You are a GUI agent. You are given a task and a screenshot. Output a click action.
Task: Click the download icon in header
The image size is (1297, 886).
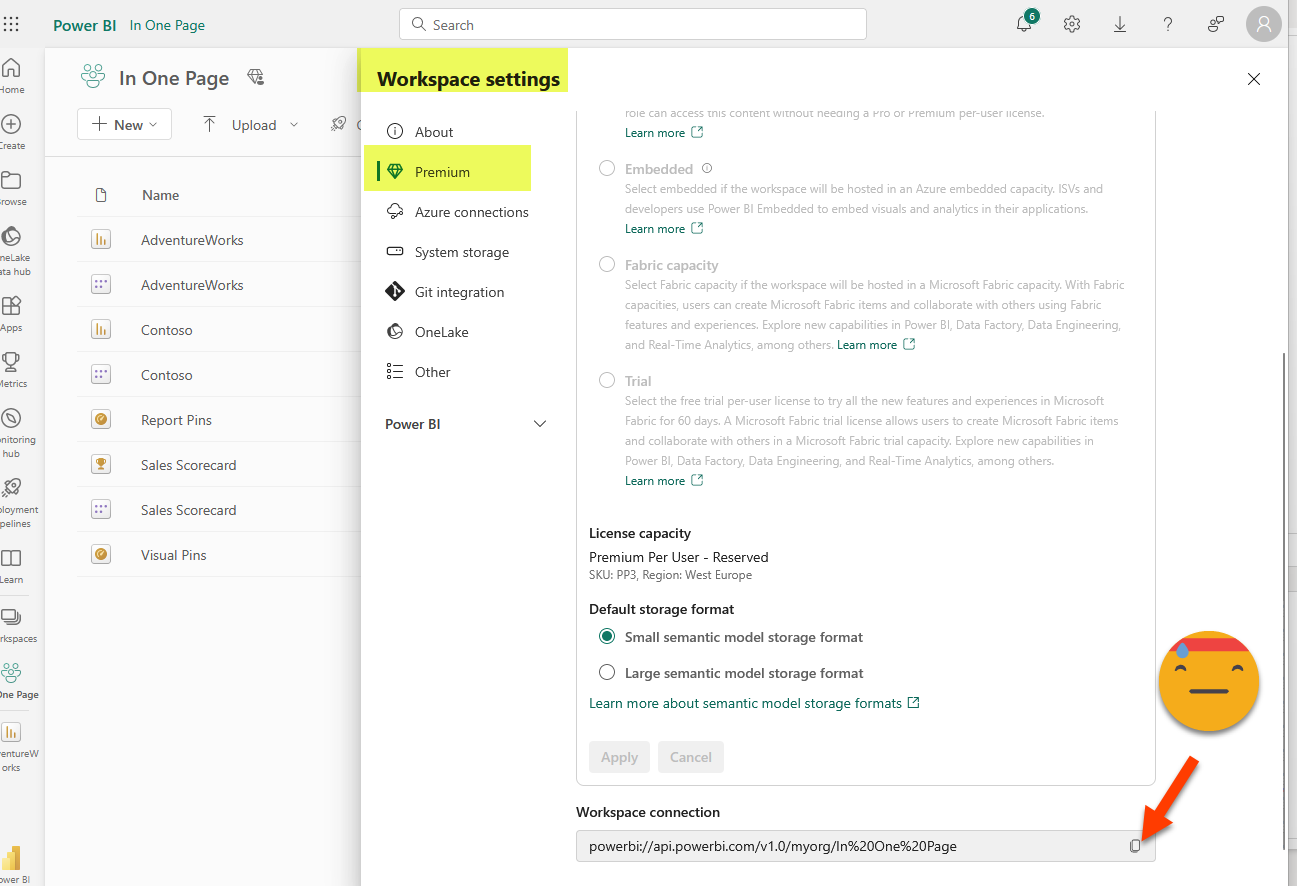coord(1120,24)
